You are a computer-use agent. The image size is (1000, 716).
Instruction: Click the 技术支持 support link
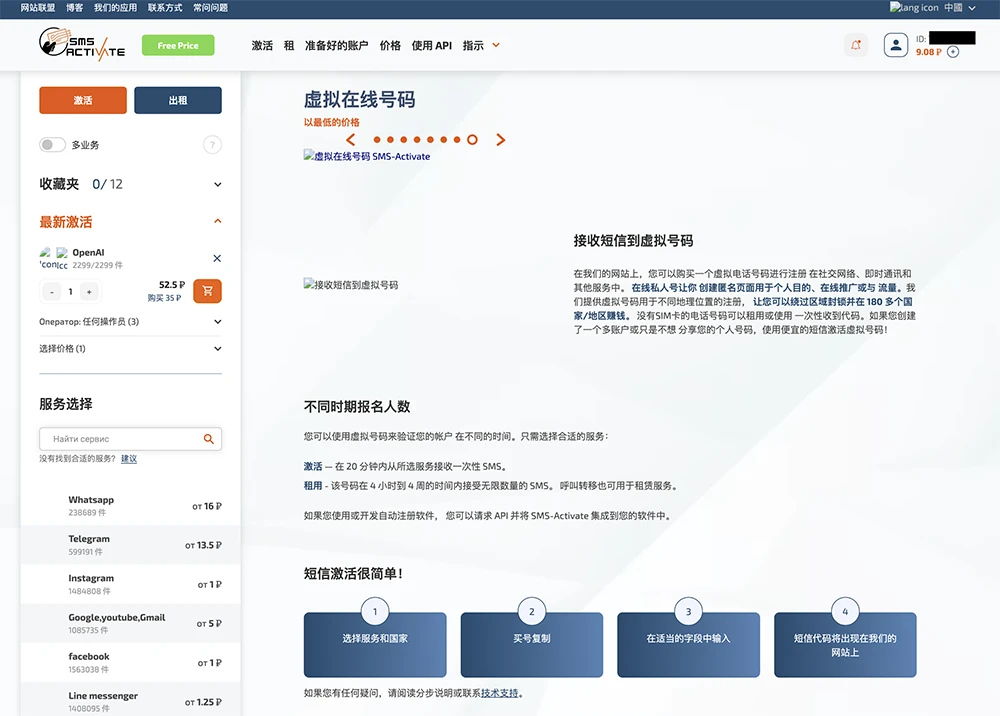tap(499, 693)
